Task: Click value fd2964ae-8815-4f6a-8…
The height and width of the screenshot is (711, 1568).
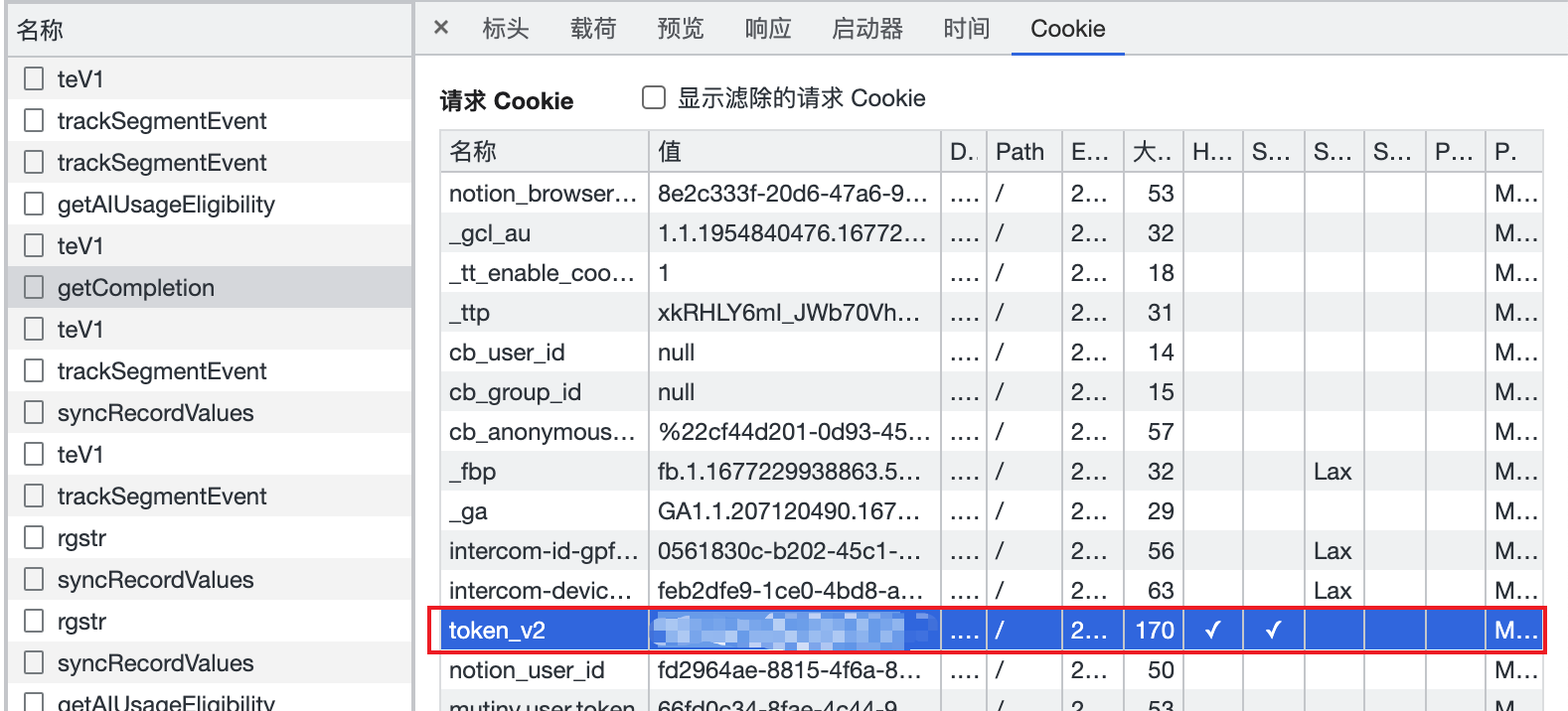Action: [789, 670]
